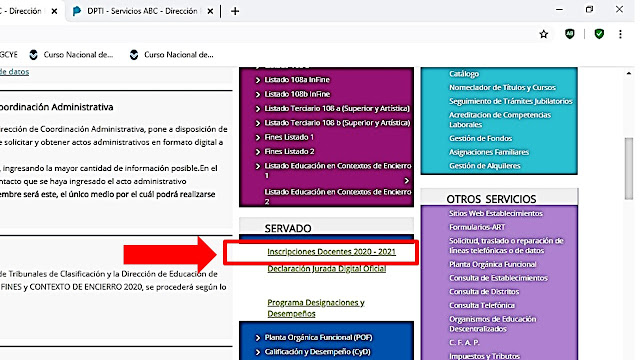Screen dimensions: 640x360
Task: Close the first browser tab
Action: coord(54,11)
